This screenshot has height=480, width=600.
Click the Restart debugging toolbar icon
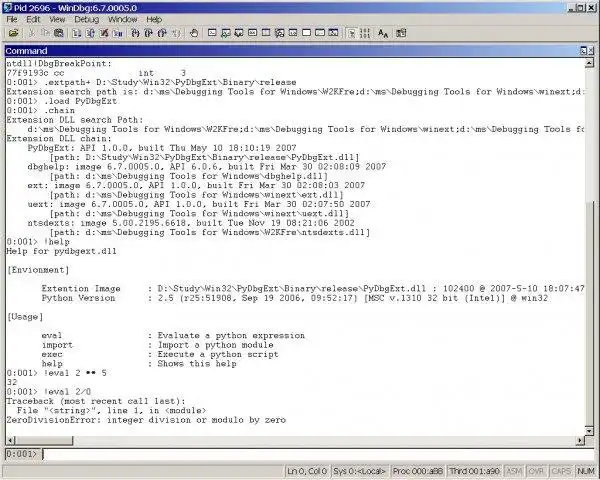tap(90, 33)
